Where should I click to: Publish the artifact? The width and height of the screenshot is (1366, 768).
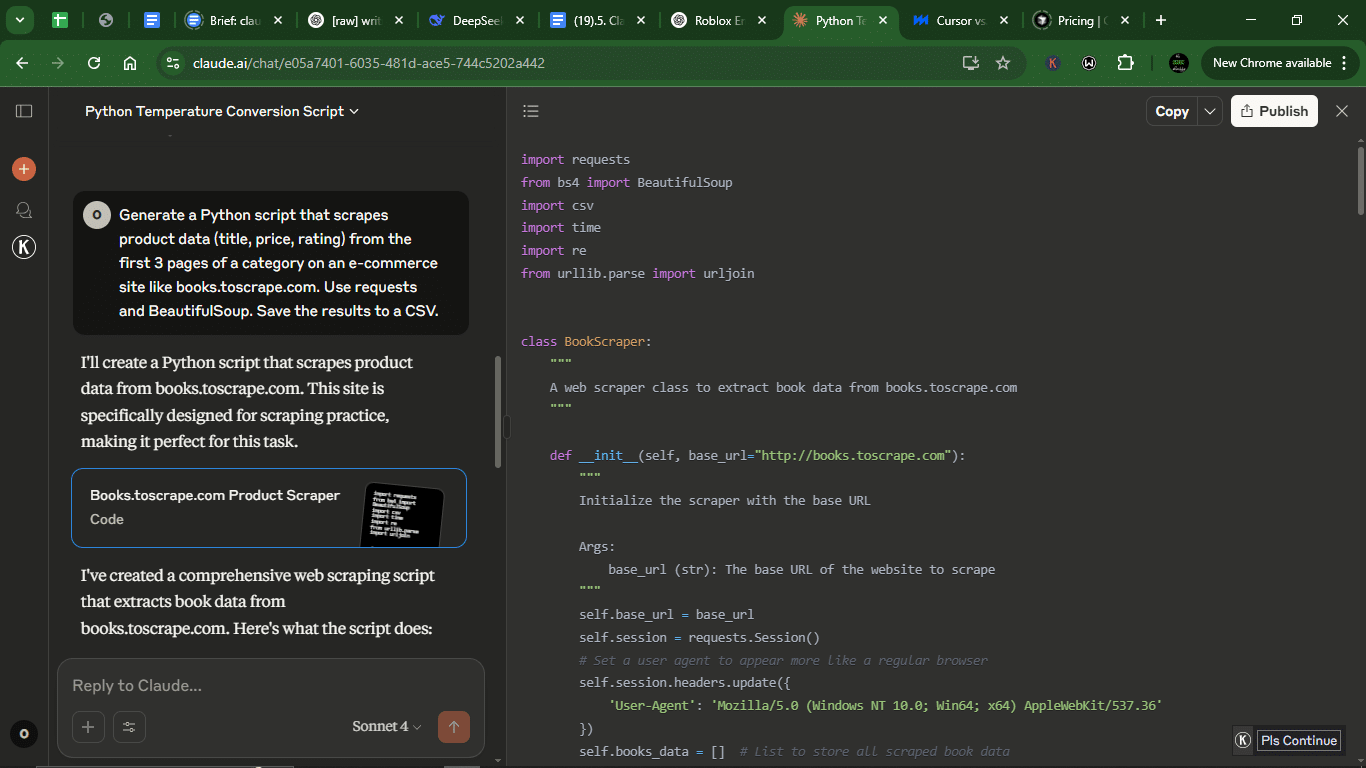coord(1274,111)
